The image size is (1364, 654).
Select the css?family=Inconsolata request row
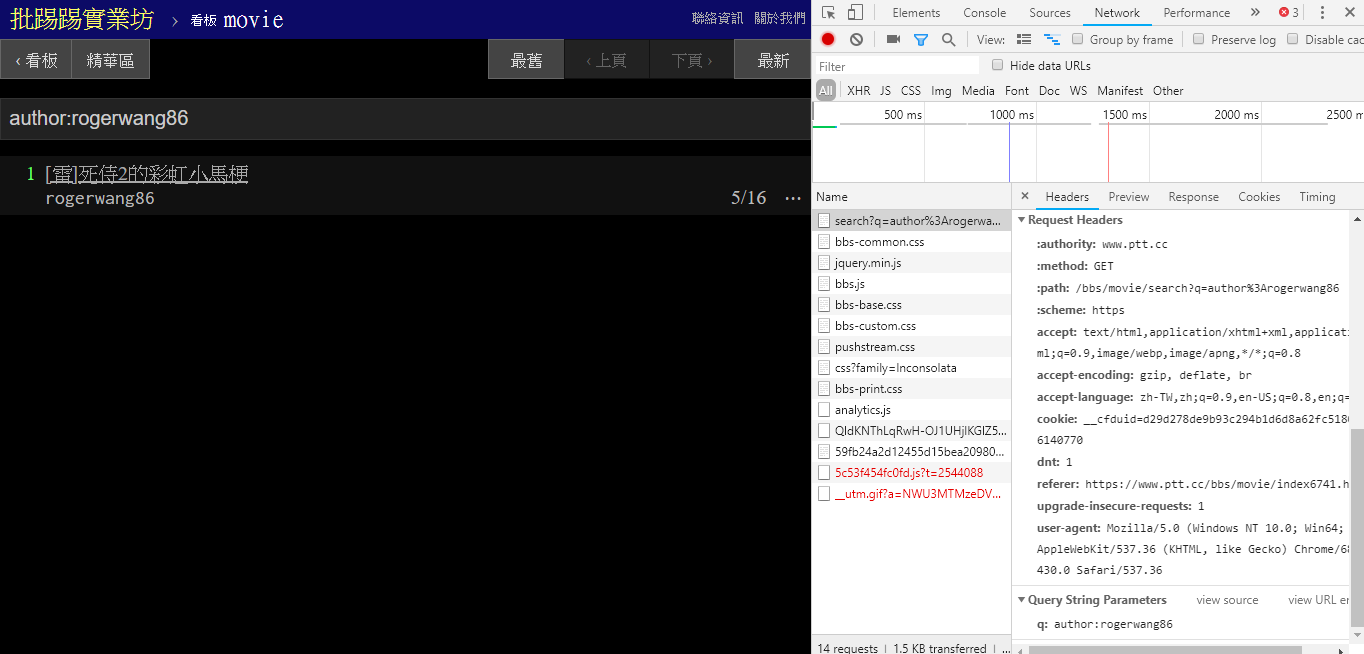[911, 368]
